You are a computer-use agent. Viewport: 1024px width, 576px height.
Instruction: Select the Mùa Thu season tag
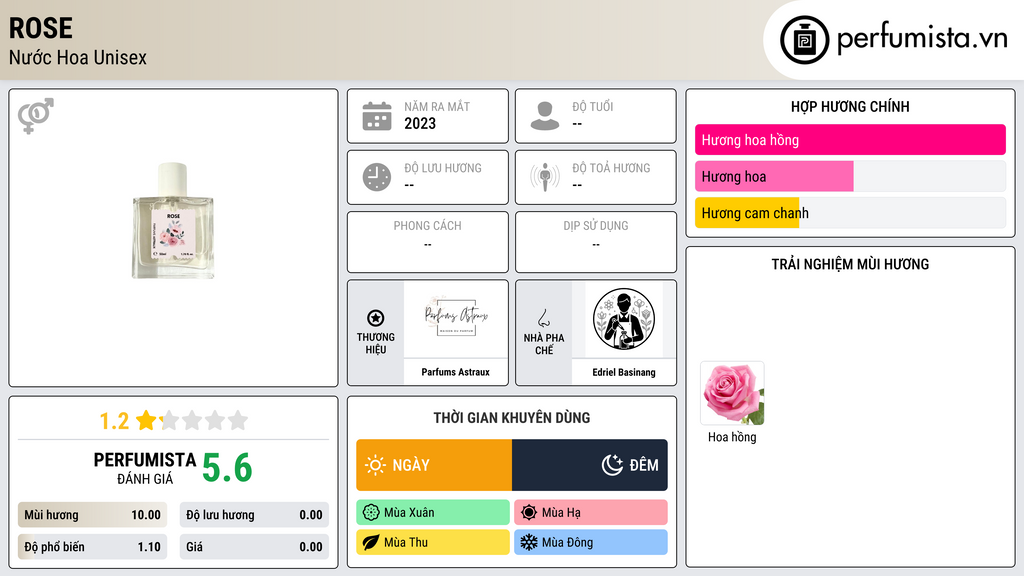[x=433, y=542]
